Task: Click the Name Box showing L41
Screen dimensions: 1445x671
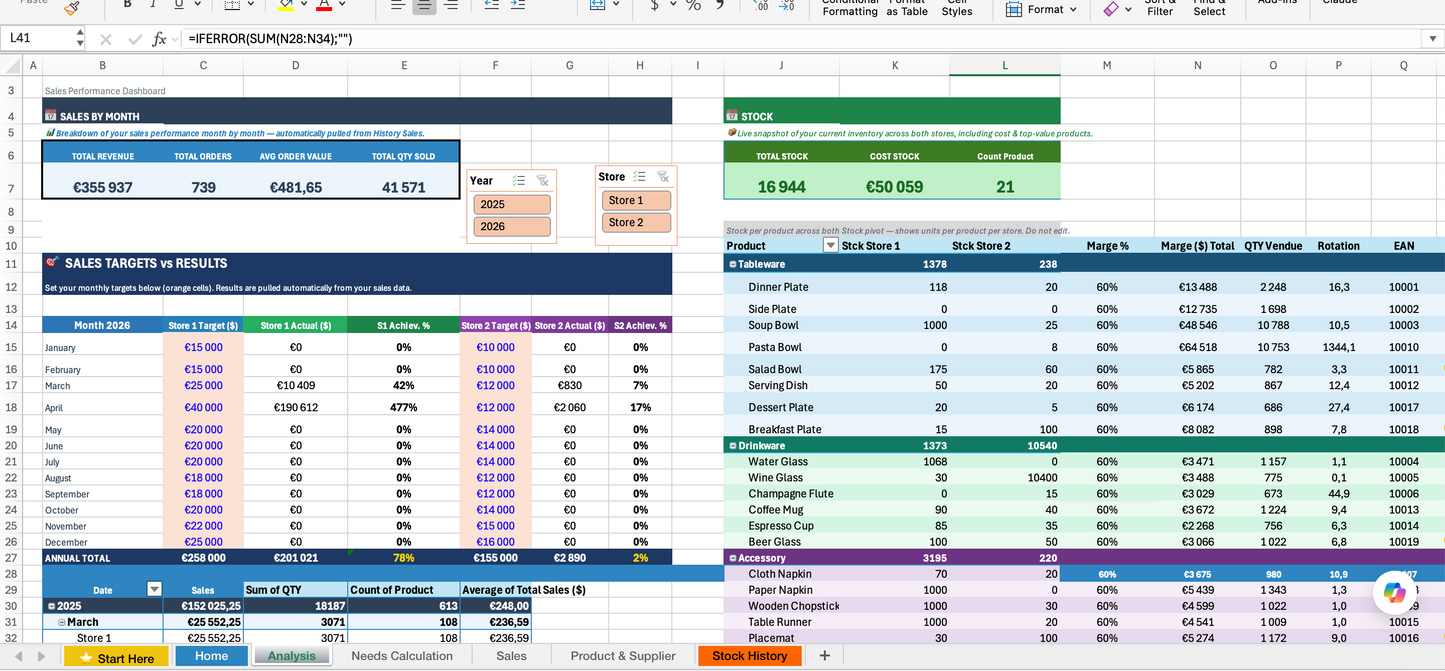Action: (40, 39)
